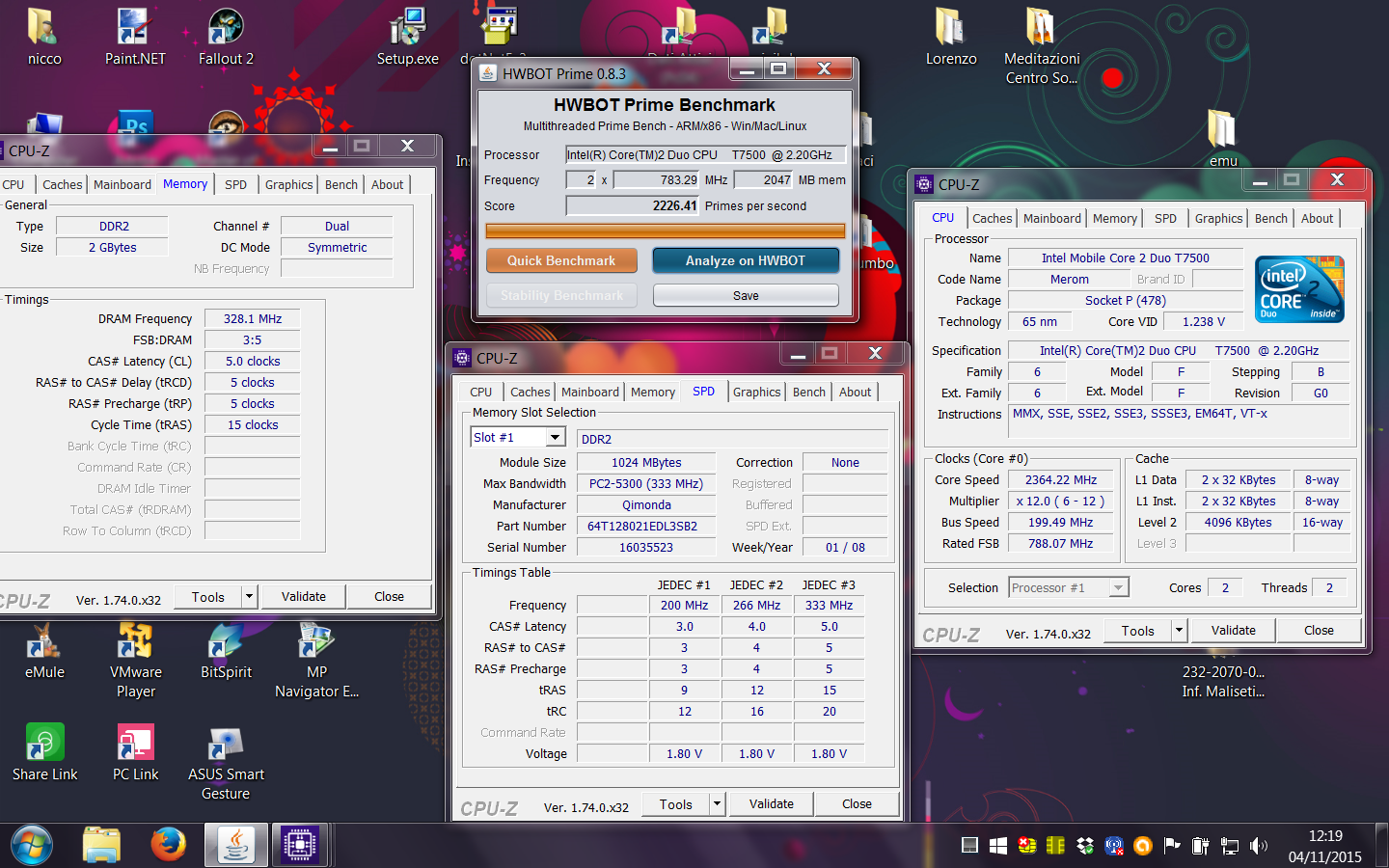
Task: Click Validate in right CPU-Z window
Action: pyautogui.click(x=1233, y=630)
